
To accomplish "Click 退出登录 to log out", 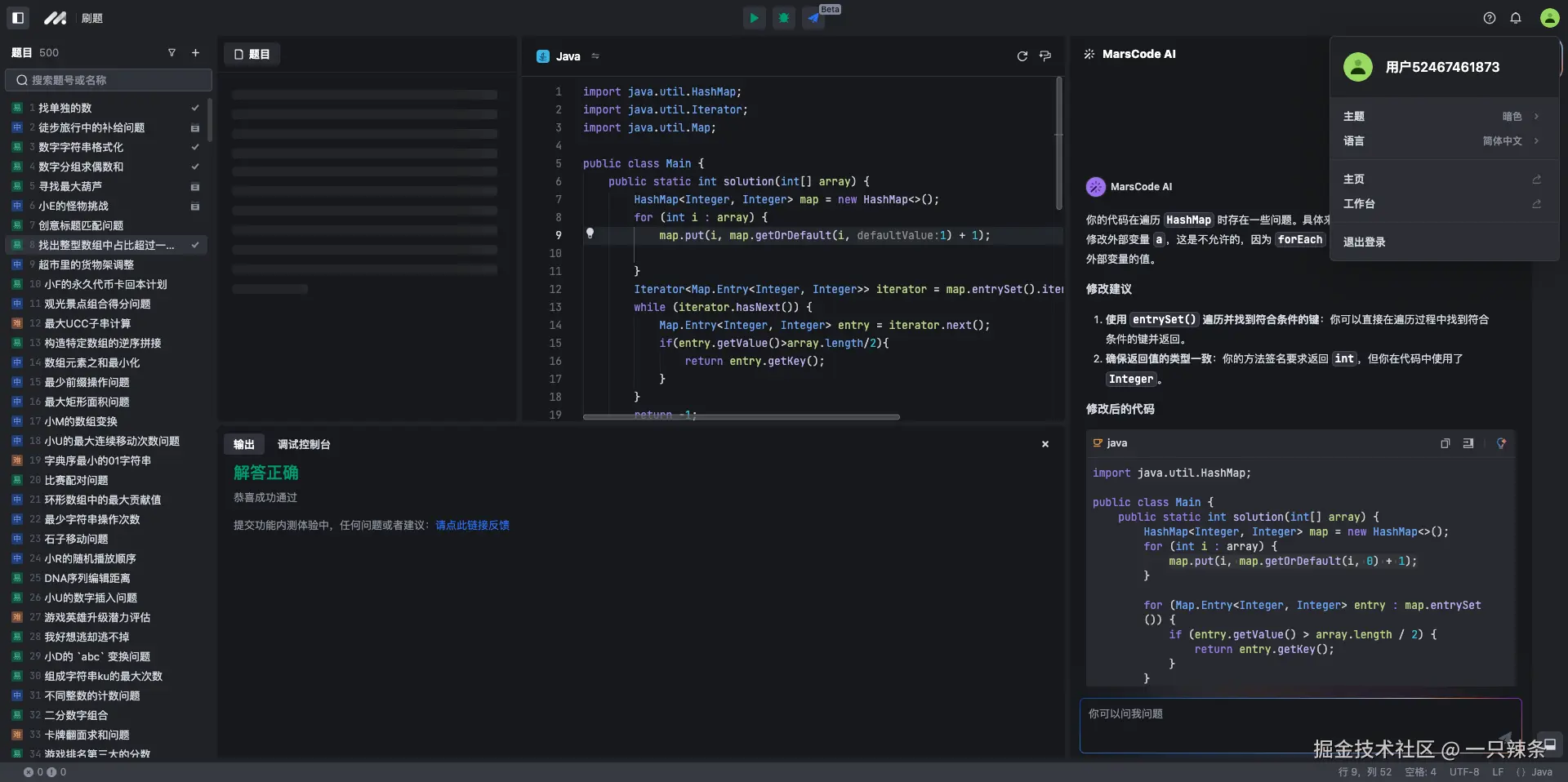I will 1364,242.
